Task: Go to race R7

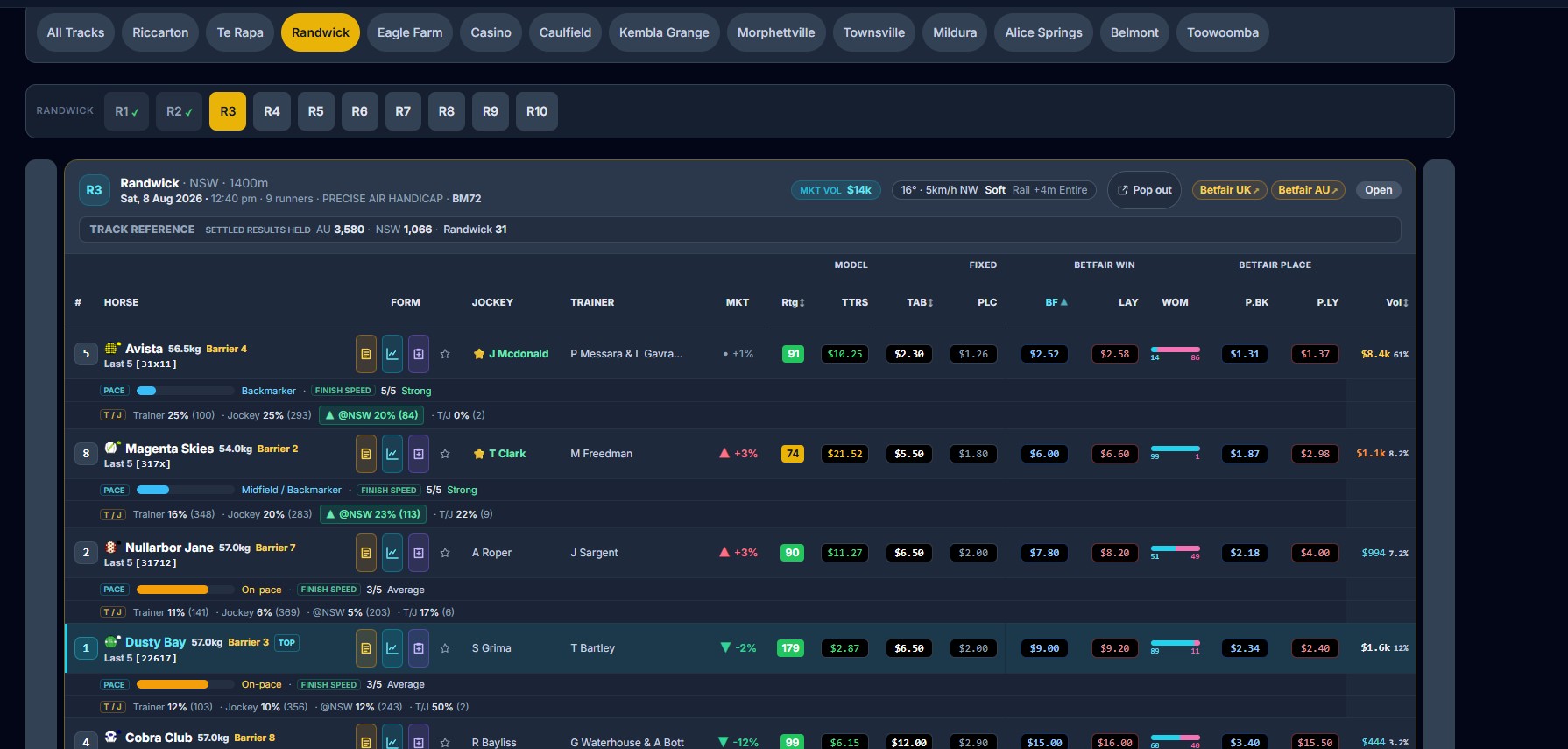Action: click(x=403, y=111)
